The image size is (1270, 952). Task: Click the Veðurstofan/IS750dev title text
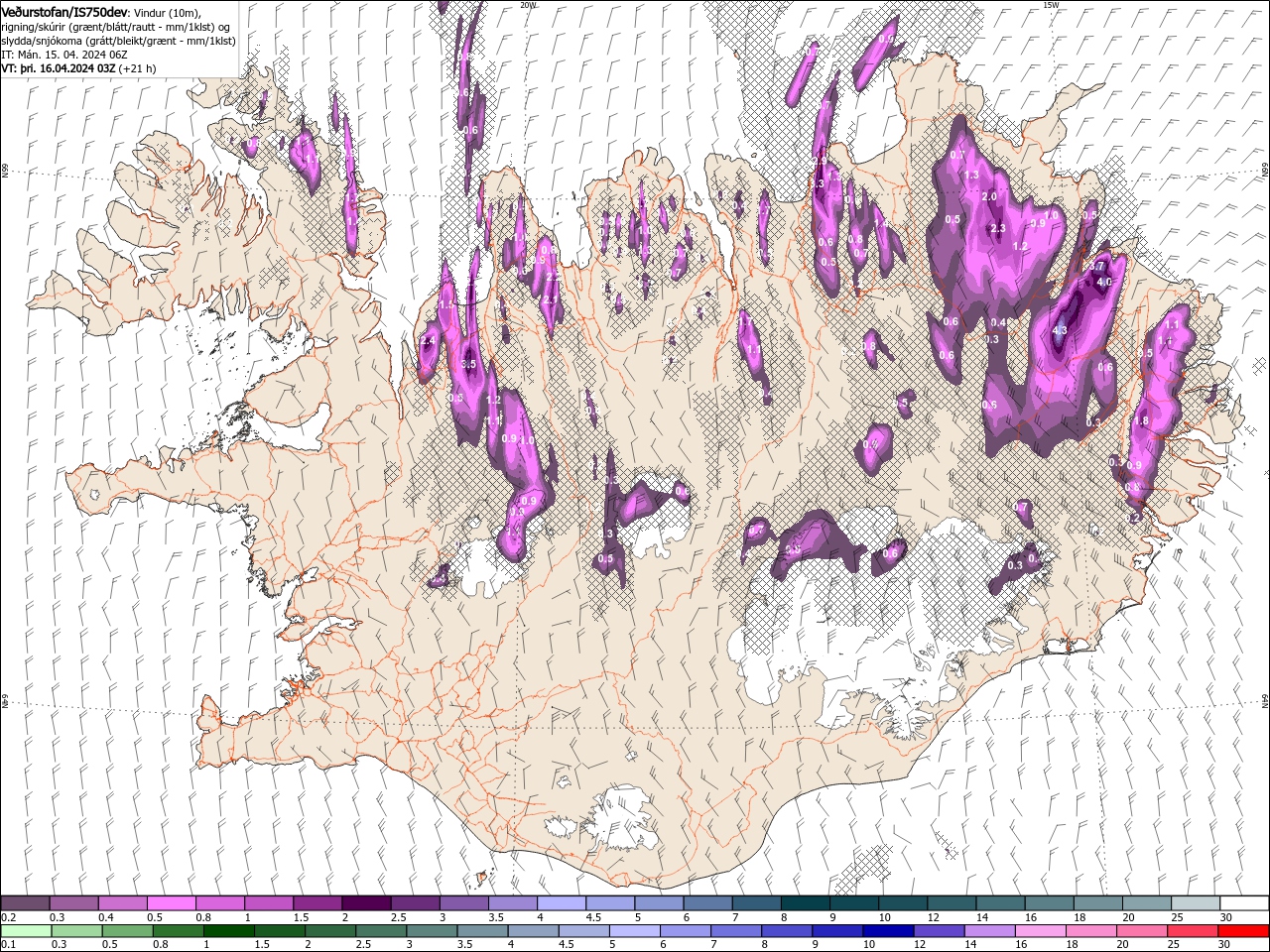pyautogui.click(x=64, y=11)
